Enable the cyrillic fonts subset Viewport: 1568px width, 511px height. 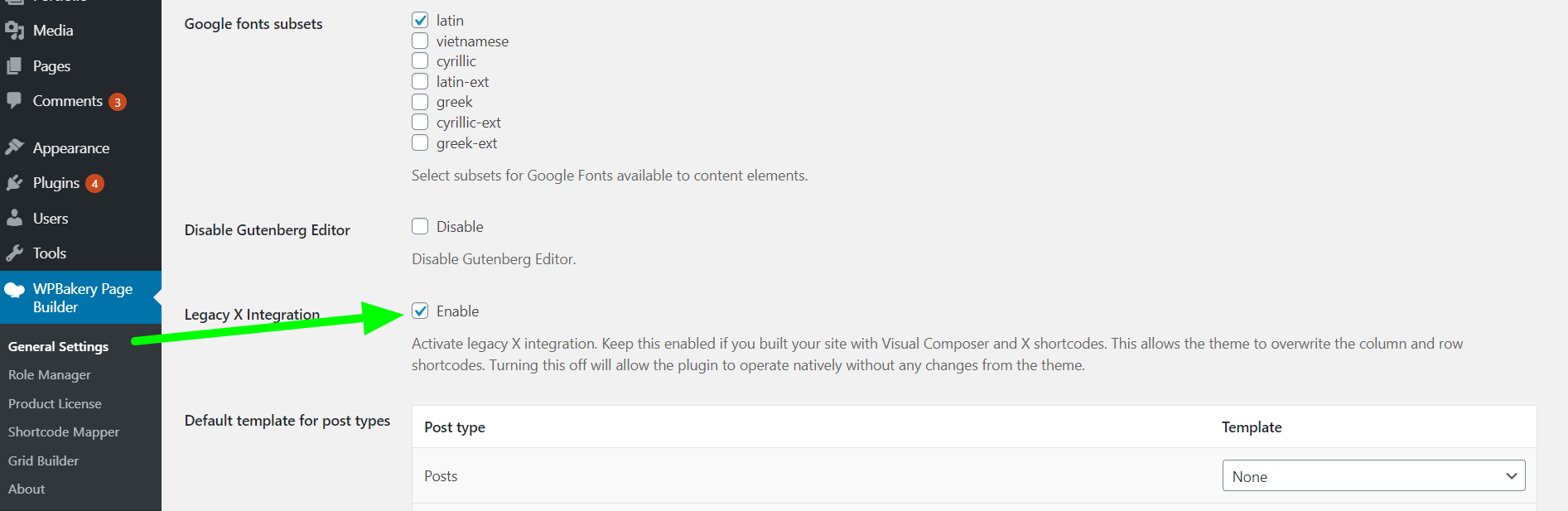(x=420, y=60)
